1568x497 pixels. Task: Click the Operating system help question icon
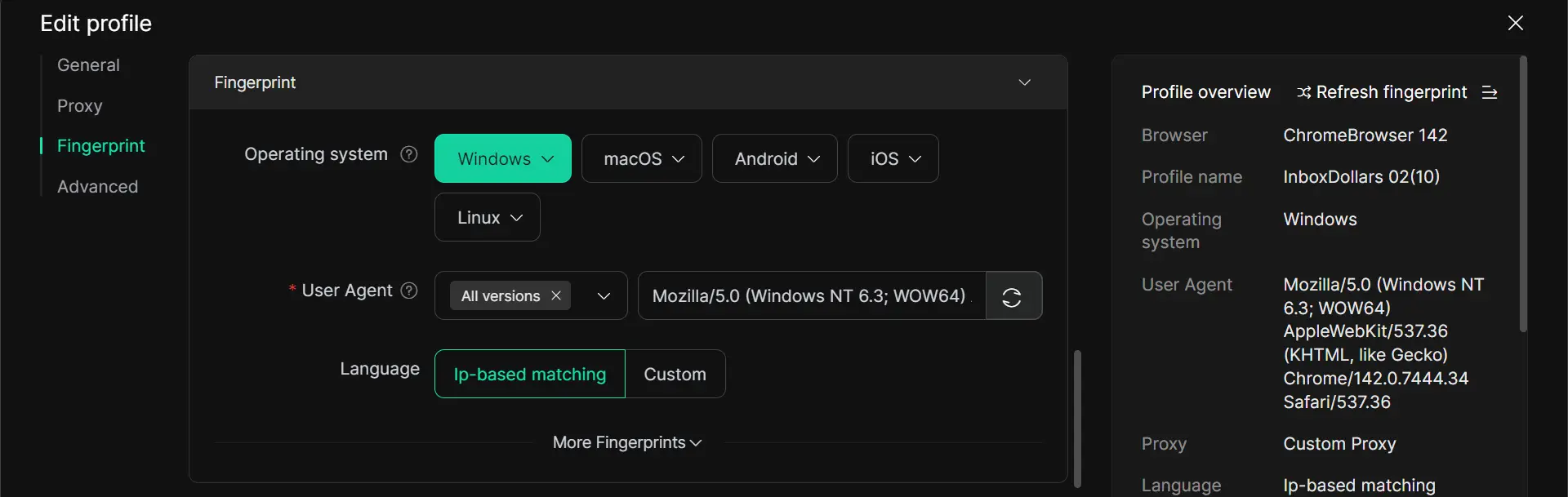pos(409,154)
